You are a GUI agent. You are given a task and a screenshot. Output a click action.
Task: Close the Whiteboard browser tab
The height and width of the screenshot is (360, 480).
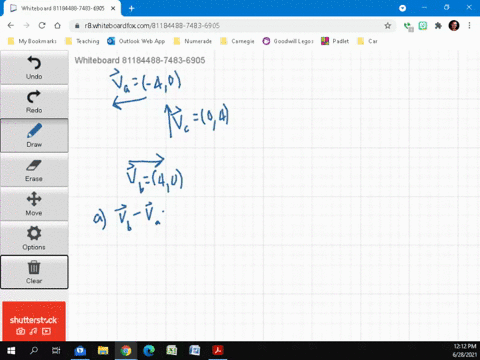tap(113, 8)
